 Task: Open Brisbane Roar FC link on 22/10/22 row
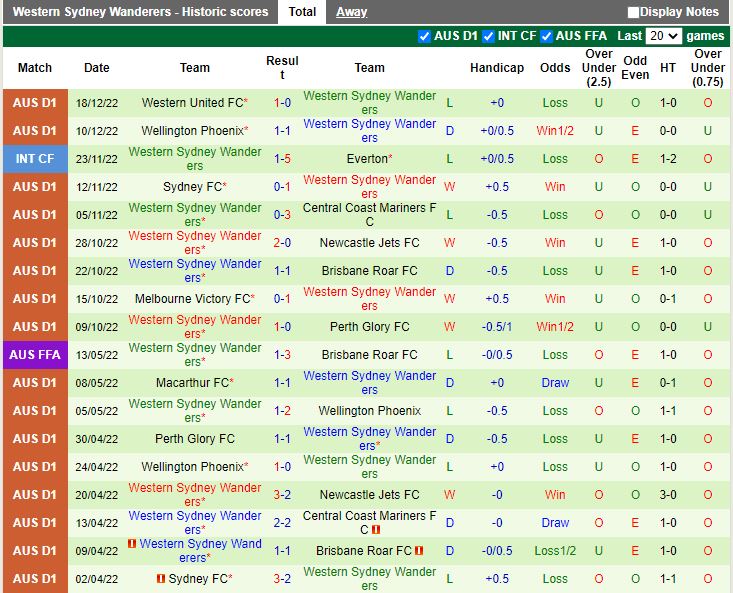pyautogui.click(x=369, y=271)
